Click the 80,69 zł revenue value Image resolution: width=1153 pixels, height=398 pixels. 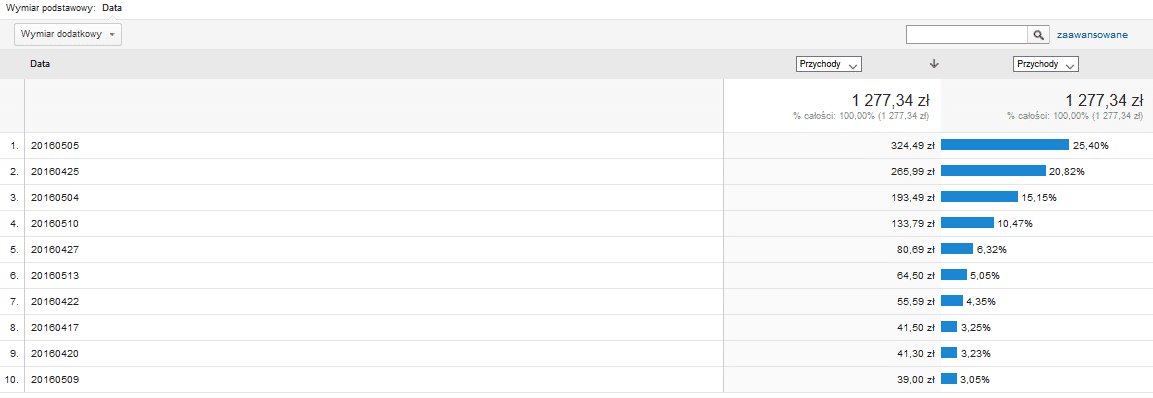[914, 249]
